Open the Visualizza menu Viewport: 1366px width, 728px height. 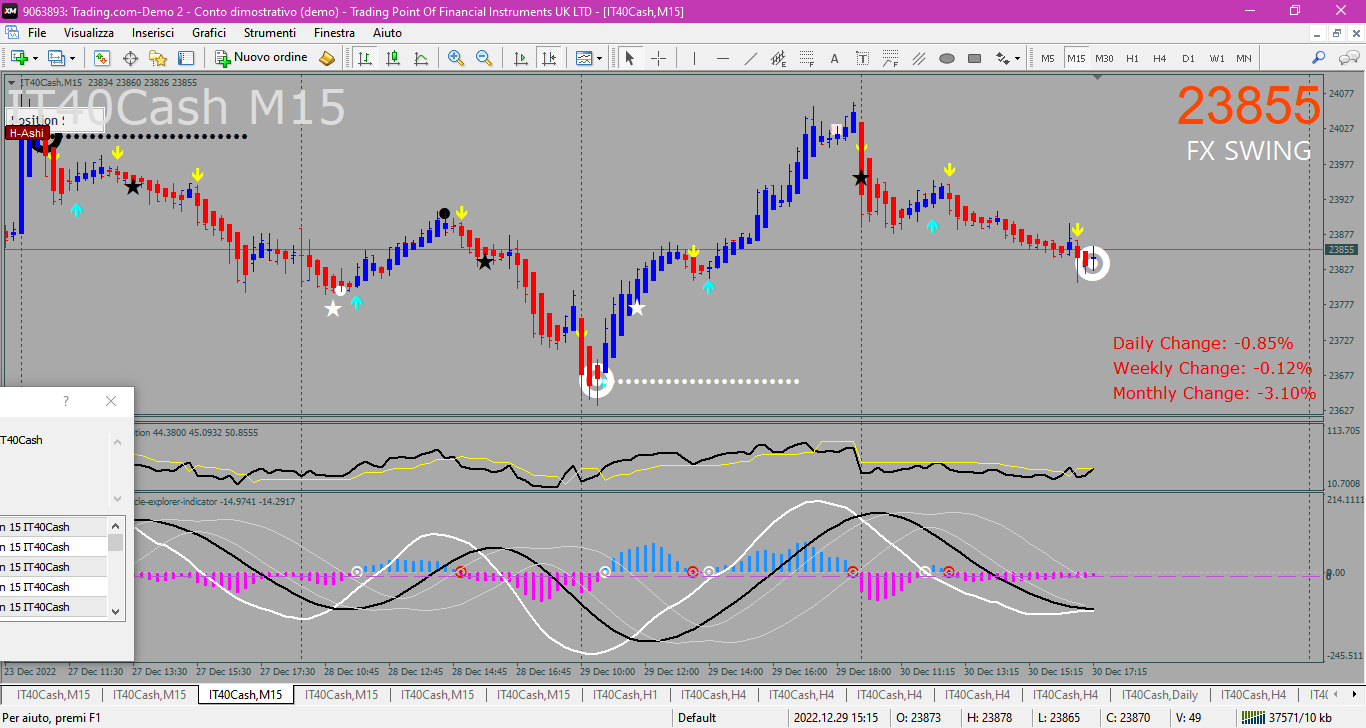click(x=89, y=33)
